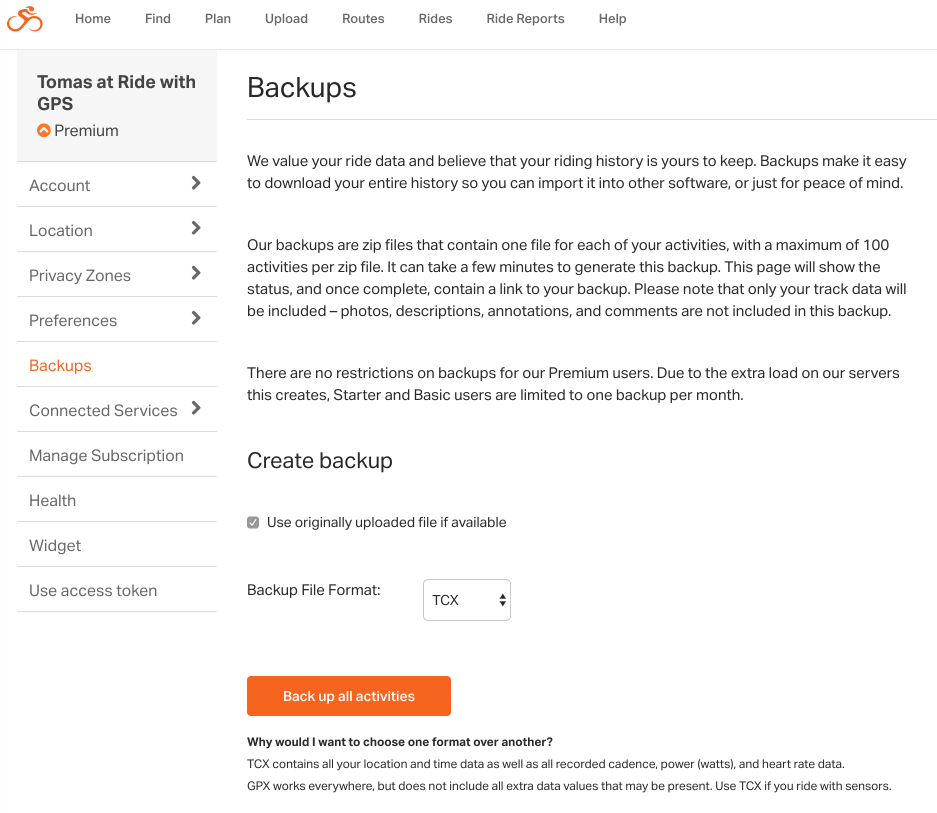Open the Help menu
The image size is (937, 813).
pyautogui.click(x=613, y=19)
